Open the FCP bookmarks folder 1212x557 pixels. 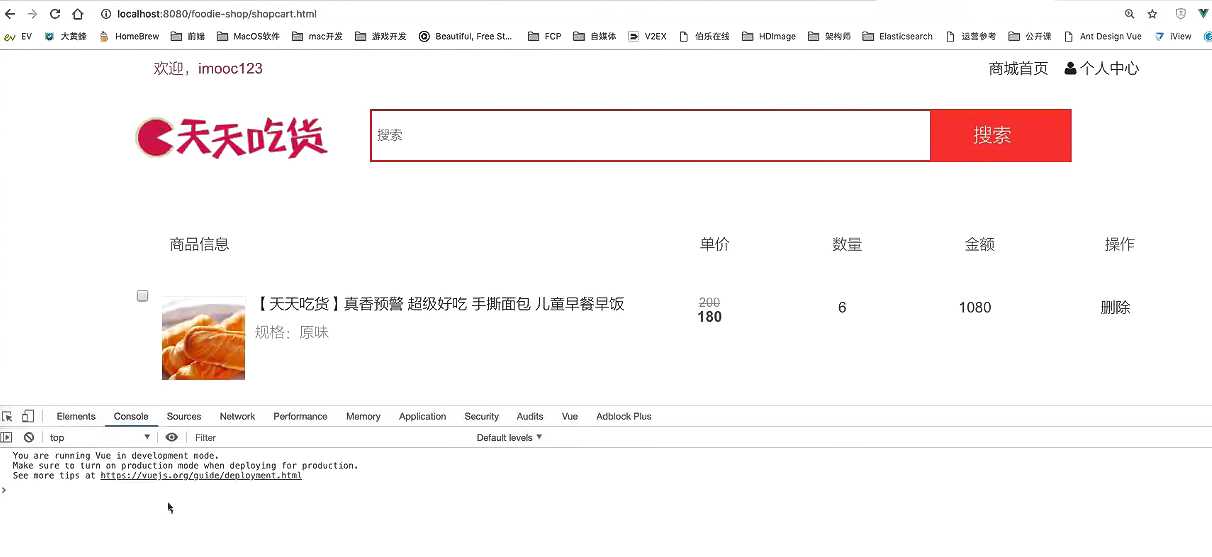coord(544,36)
